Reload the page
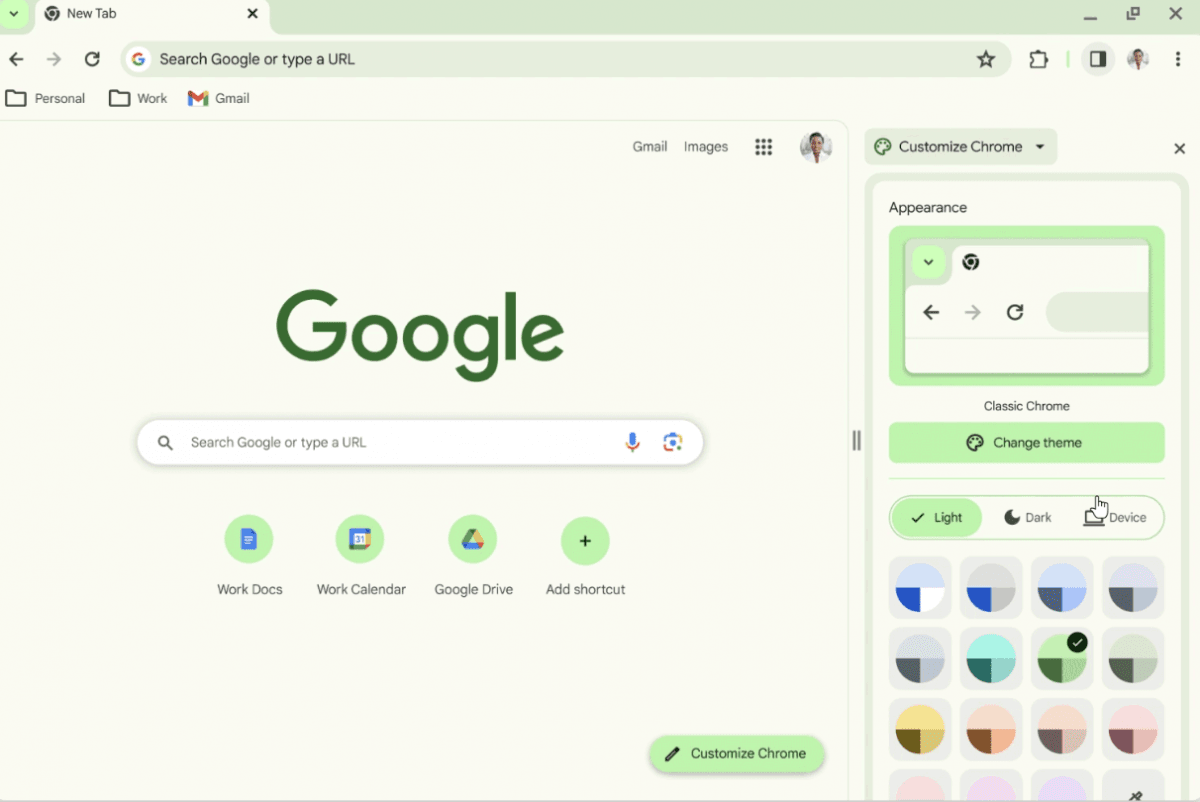The image size is (1200, 802). pyautogui.click(x=92, y=59)
